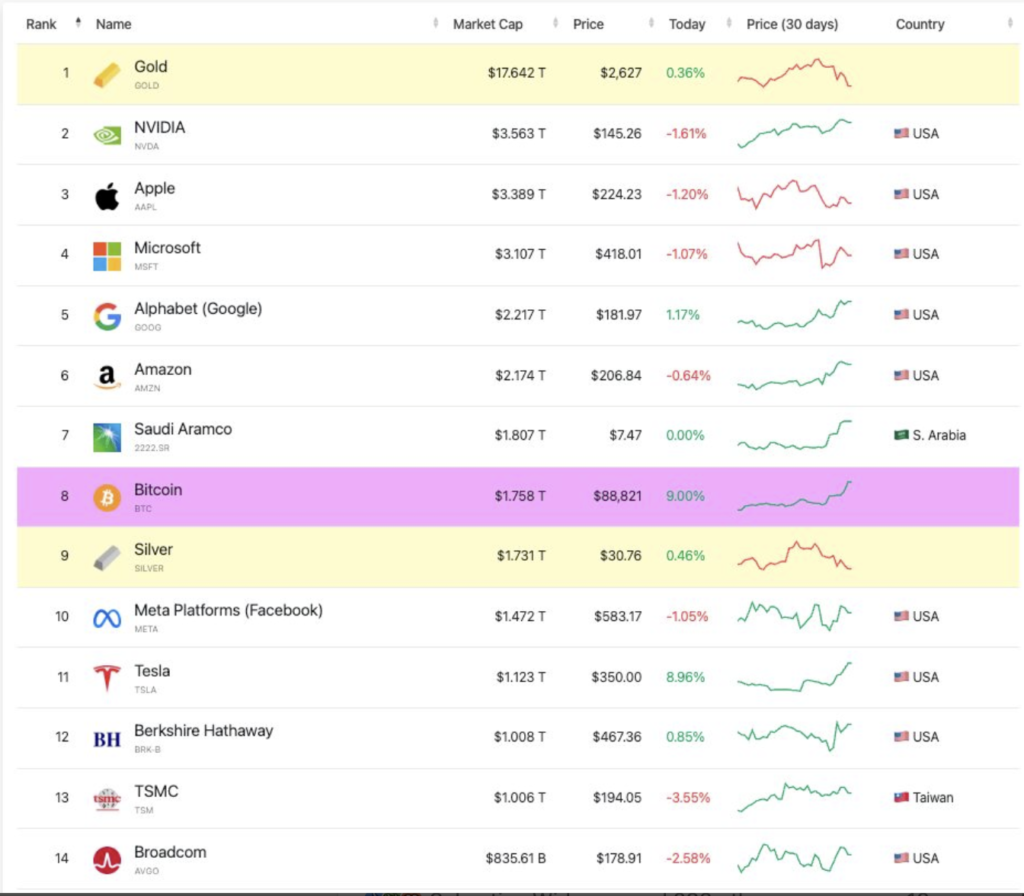Click the Tesla 30-day price chart
The height and width of the screenshot is (896, 1024).
point(794,677)
